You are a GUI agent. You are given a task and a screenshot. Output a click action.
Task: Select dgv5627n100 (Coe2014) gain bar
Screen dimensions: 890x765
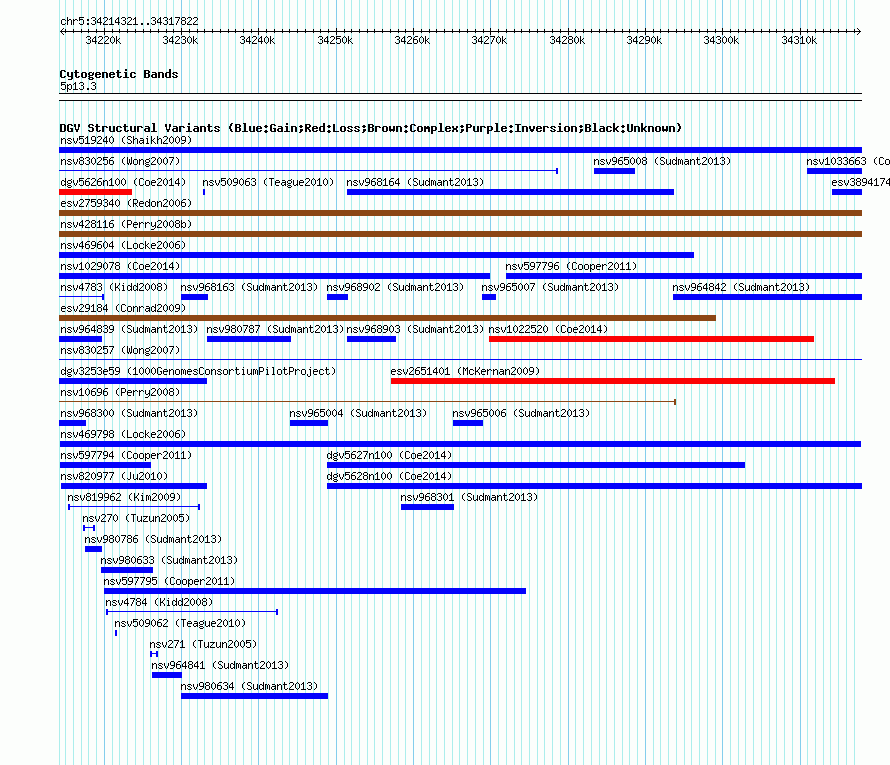536,465
